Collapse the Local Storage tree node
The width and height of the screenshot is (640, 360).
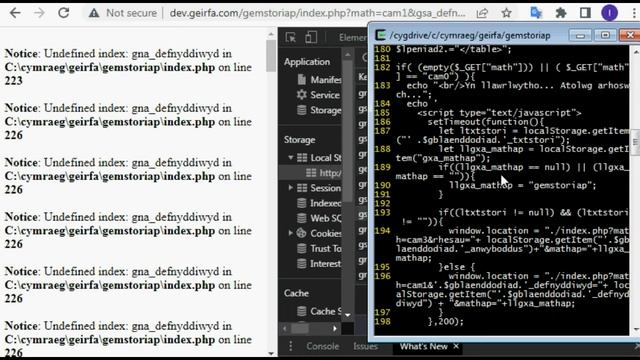click(291, 158)
